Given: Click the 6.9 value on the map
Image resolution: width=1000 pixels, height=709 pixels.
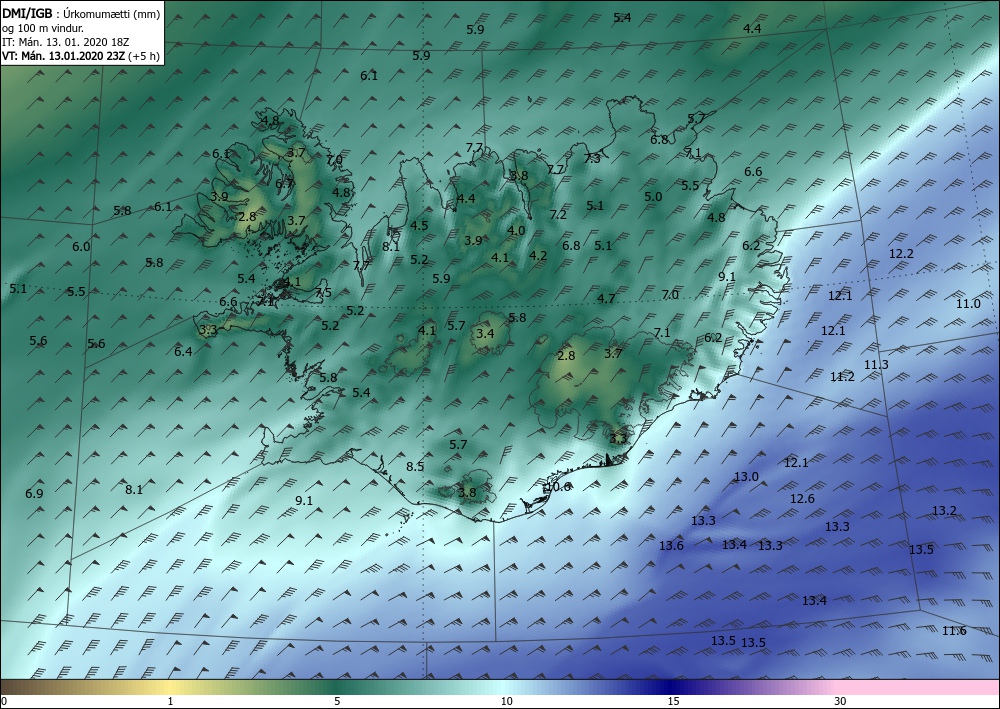Looking at the screenshot, I should pos(34,493).
